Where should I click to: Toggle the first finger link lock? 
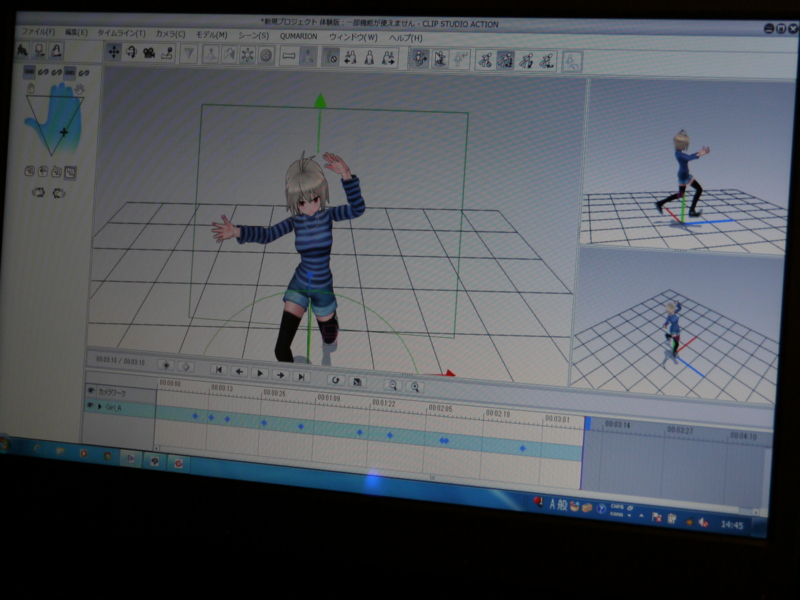coord(30,71)
